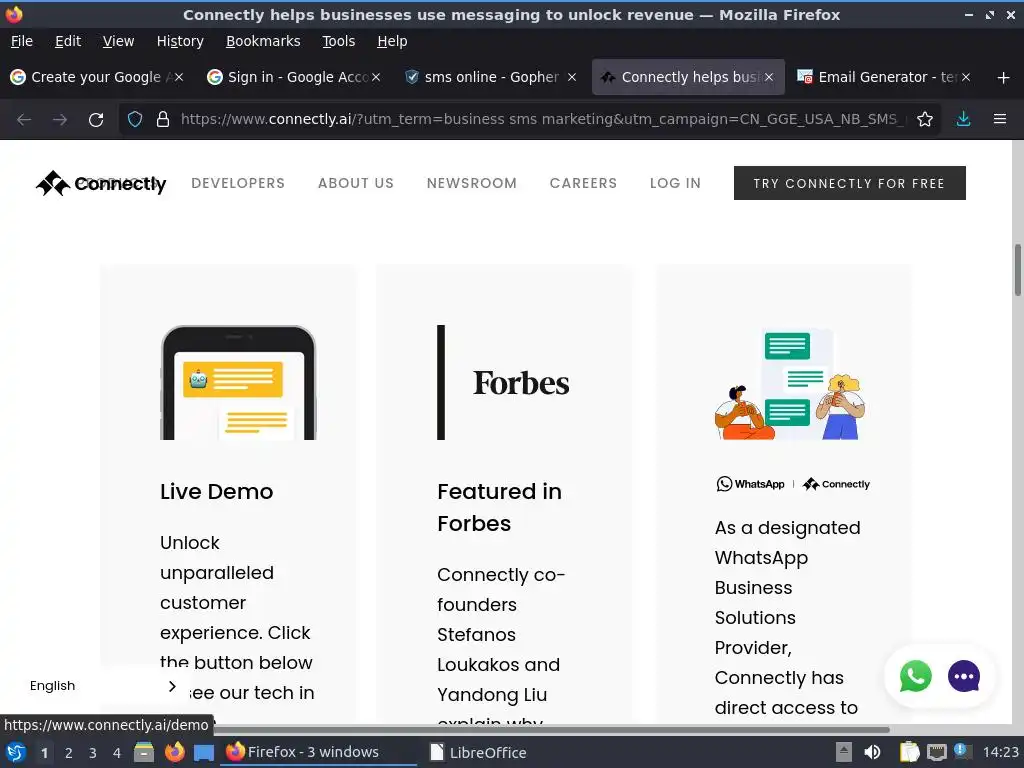Screen dimensions: 1024x768
Task: Open the Bookmarks menu
Action: pos(263,41)
